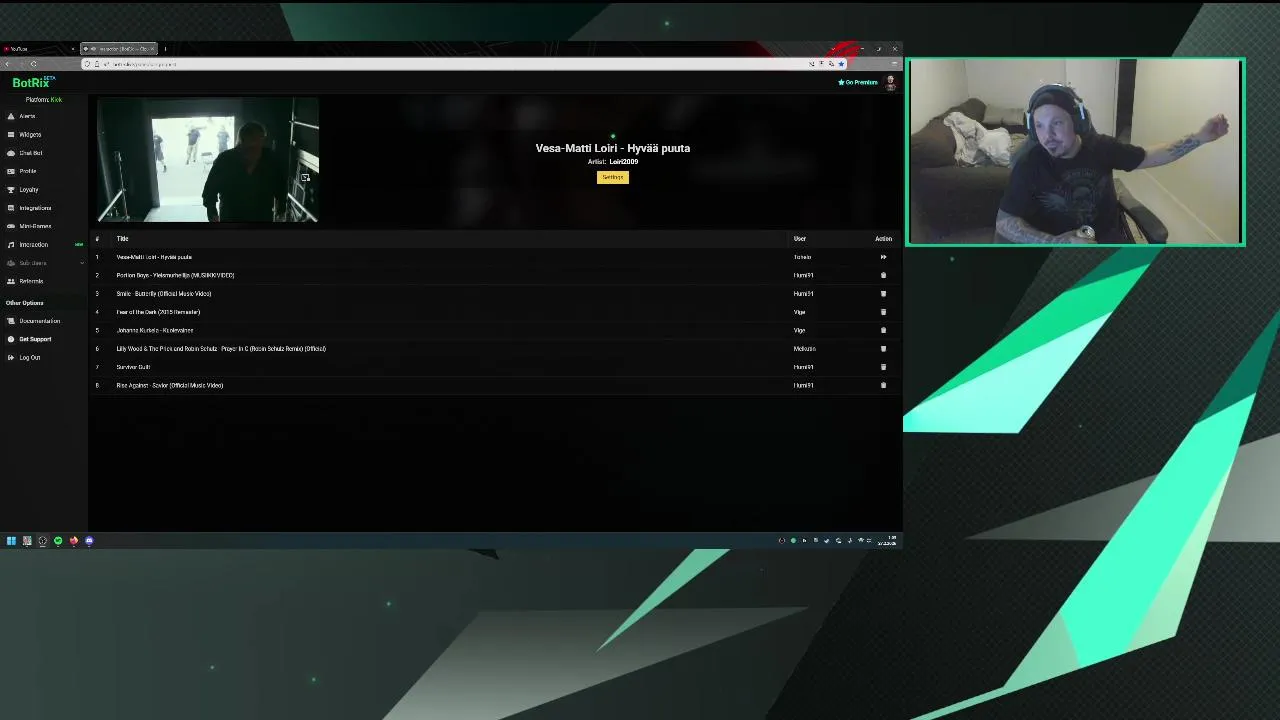
Task: Click the taskbar clock
Action: [889, 541]
